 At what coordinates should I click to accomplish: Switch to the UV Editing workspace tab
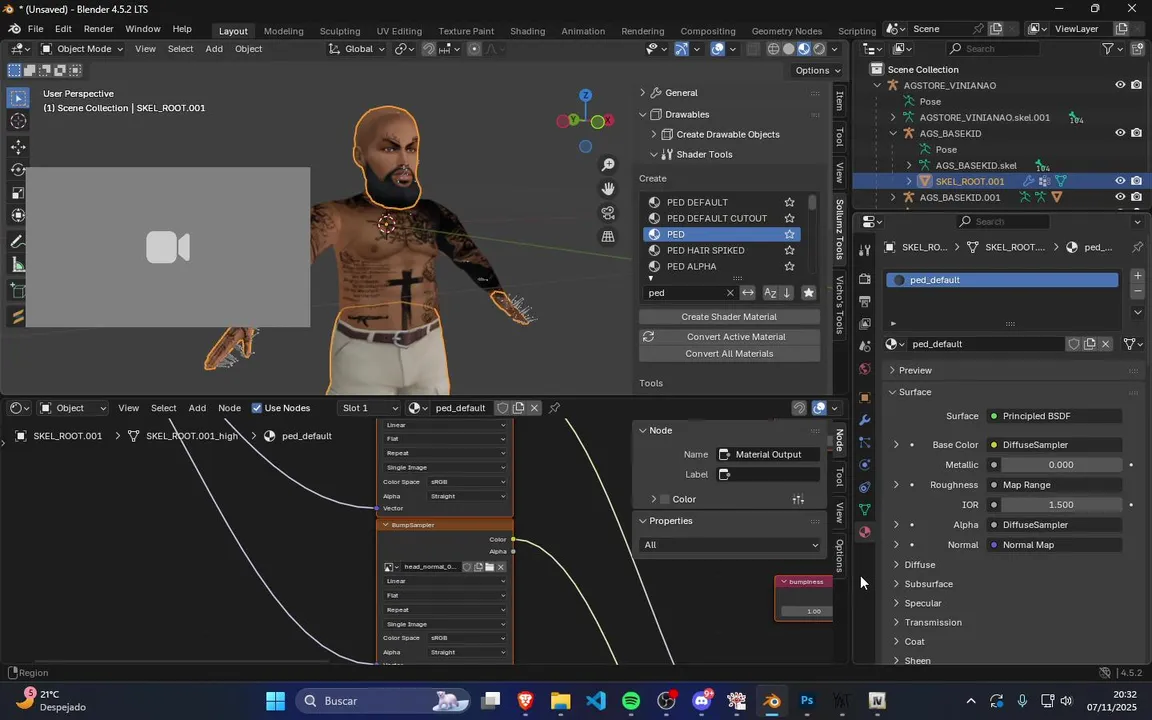(399, 31)
